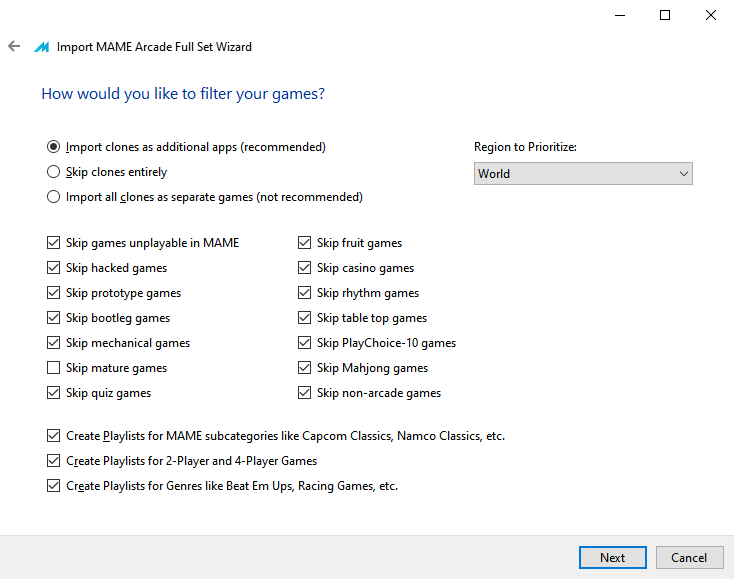This screenshot has width=735, height=580.
Task: Click the 'Region to Prioritize:' label
Action: pyautogui.click(x=525, y=147)
